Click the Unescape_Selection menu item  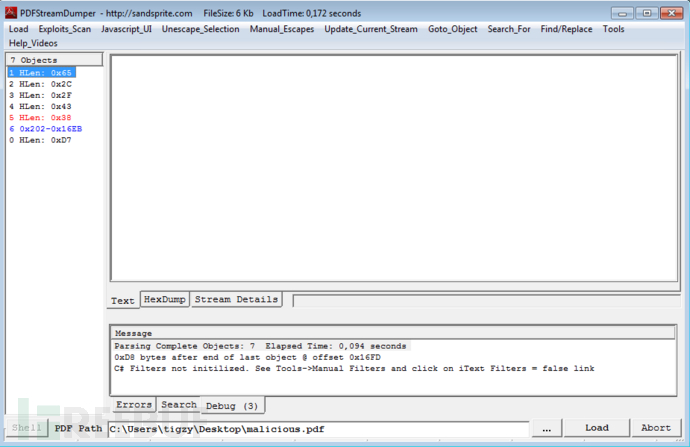(x=201, y=29)
